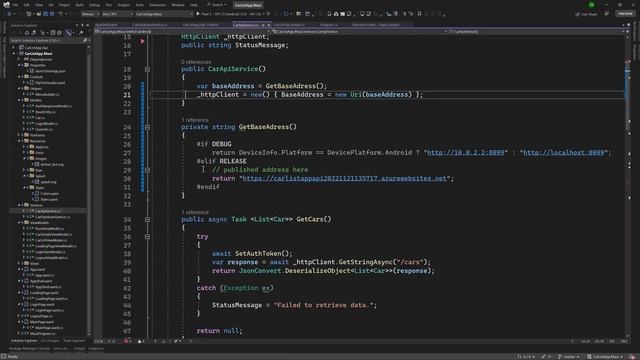
Task: Click the master branch status bar icon
Action: (x=560, y=356)
